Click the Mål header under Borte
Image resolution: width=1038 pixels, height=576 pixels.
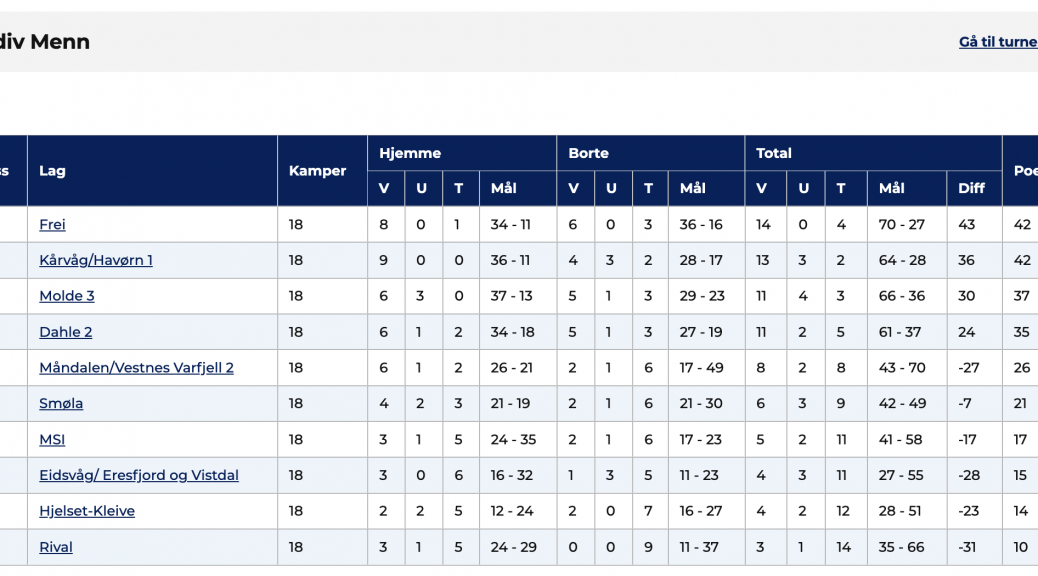coord(692,188)
